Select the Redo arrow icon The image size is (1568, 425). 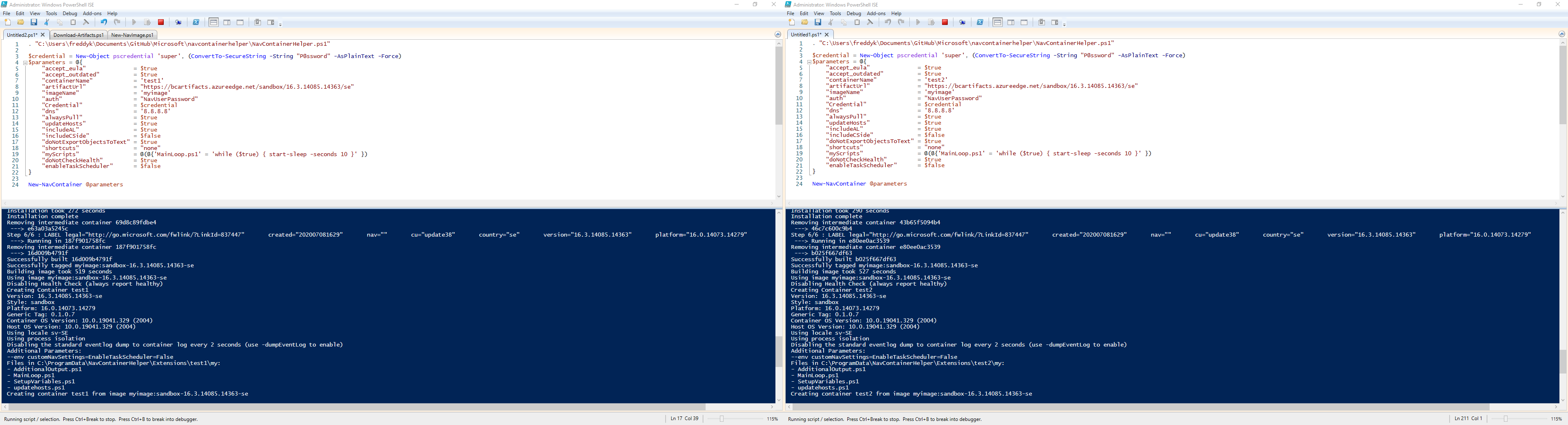tap(117, 22)
